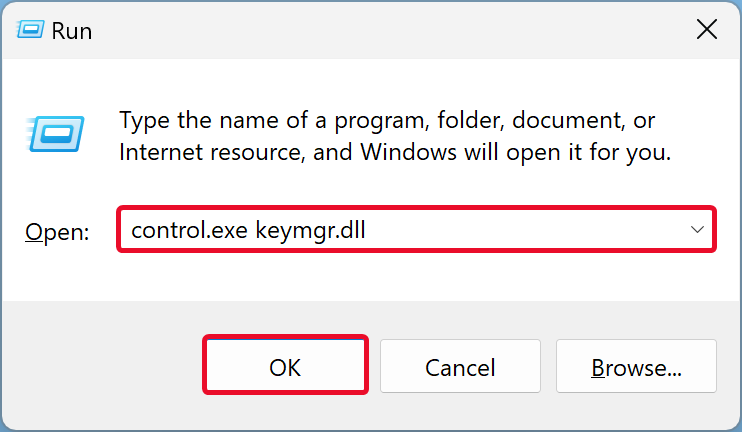
Task: Cancel the Run dialog
Action: click(460, 367)
